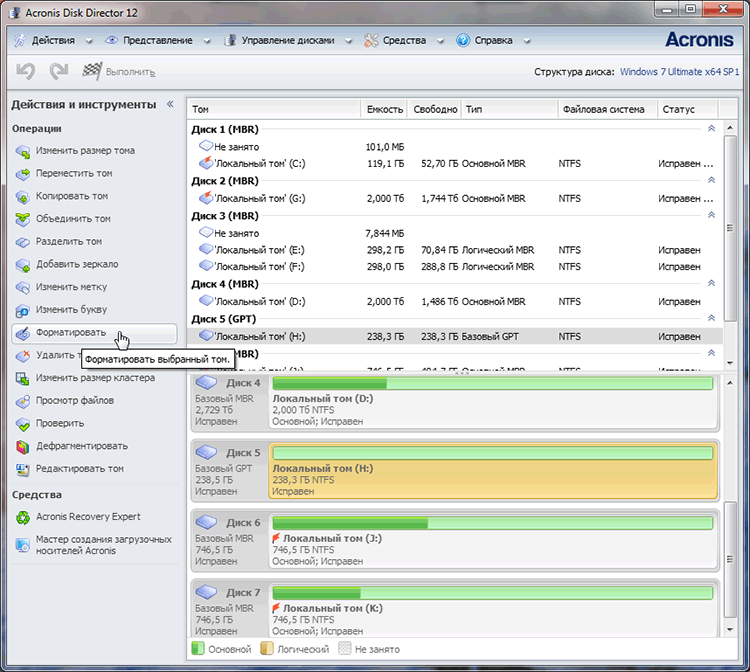Open the Действия menu dropdown arrow

[x=88, y=41]
